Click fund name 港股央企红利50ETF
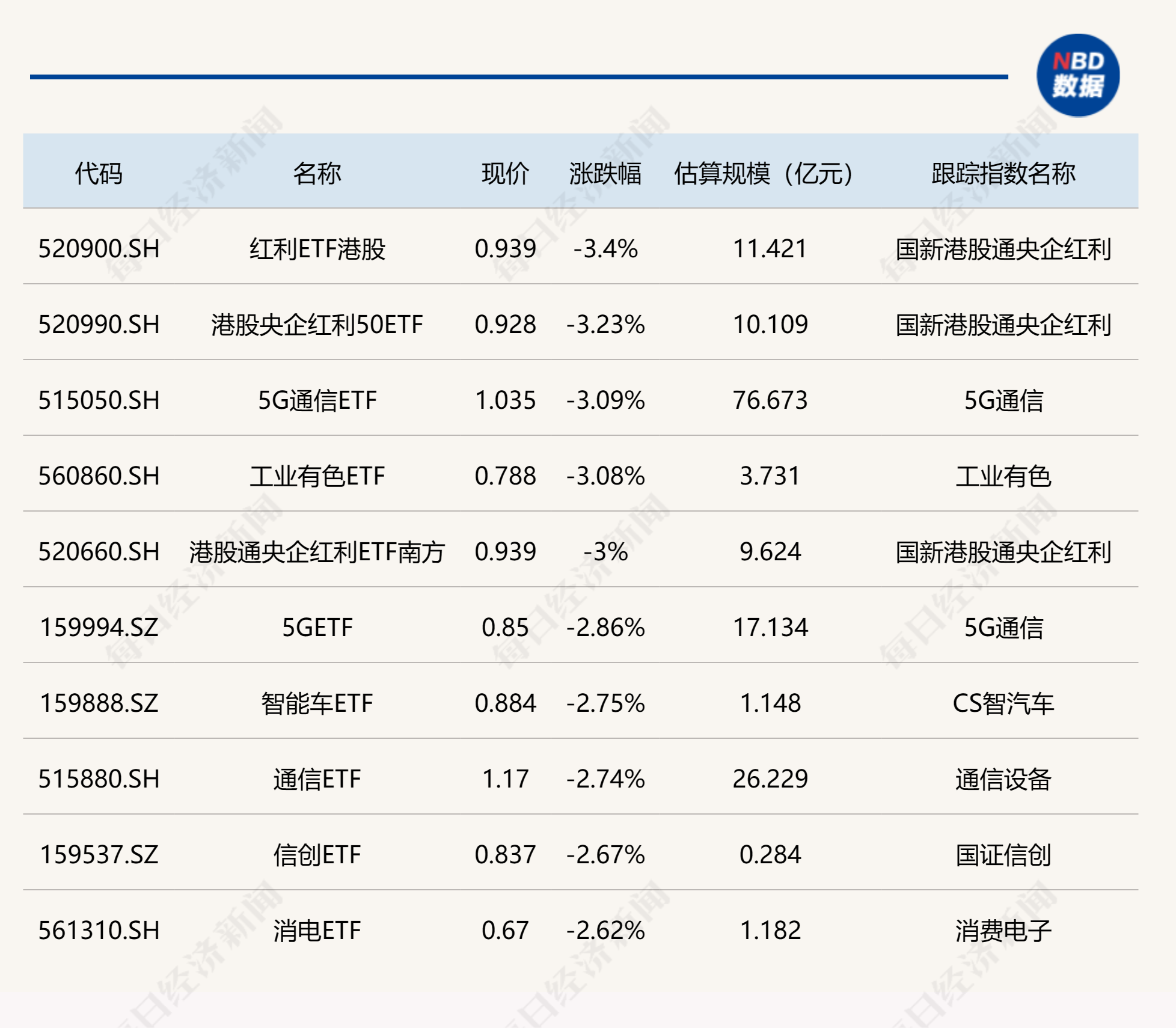 pyautogui.click(x=317, y=325)
